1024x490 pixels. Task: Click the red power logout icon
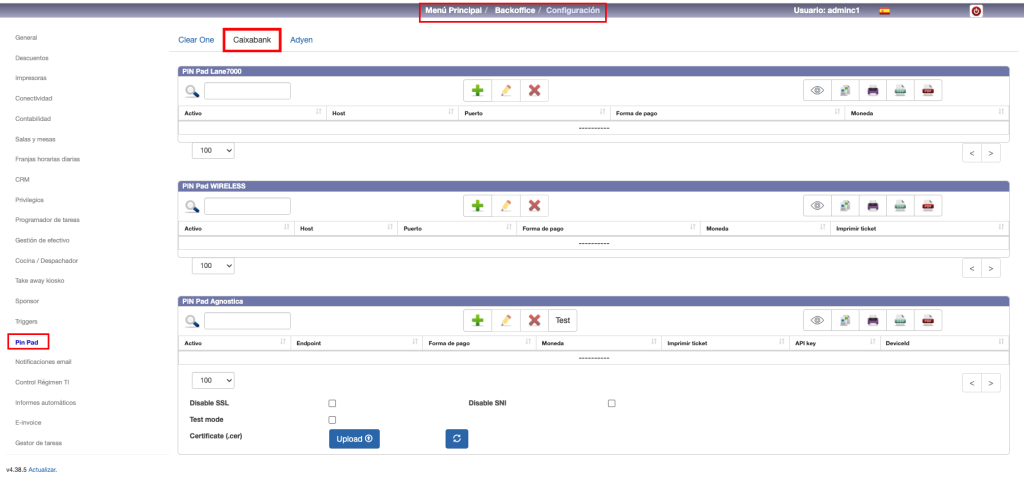[976, 11]
